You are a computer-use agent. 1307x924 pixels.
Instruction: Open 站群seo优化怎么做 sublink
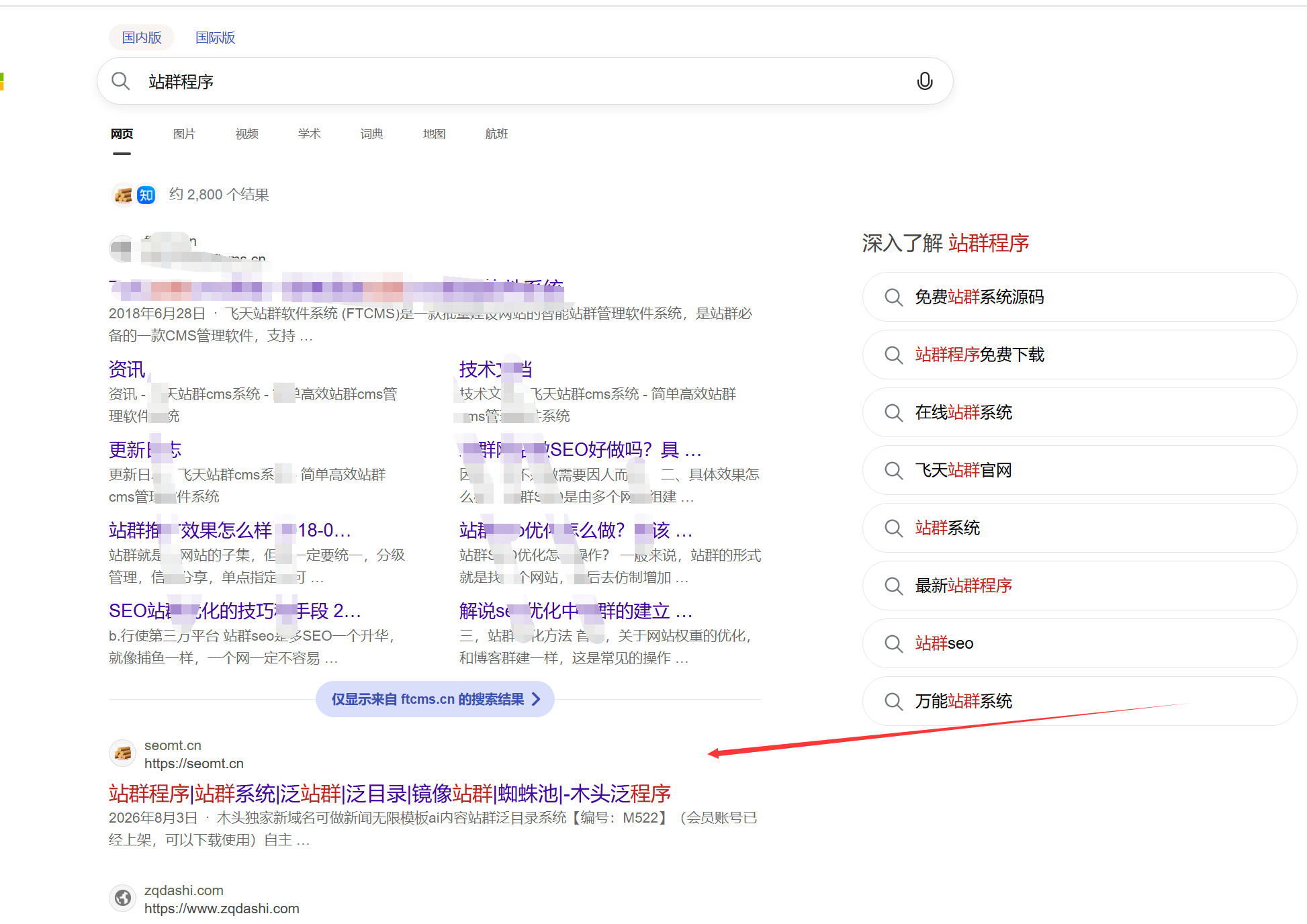click(576, 530)
